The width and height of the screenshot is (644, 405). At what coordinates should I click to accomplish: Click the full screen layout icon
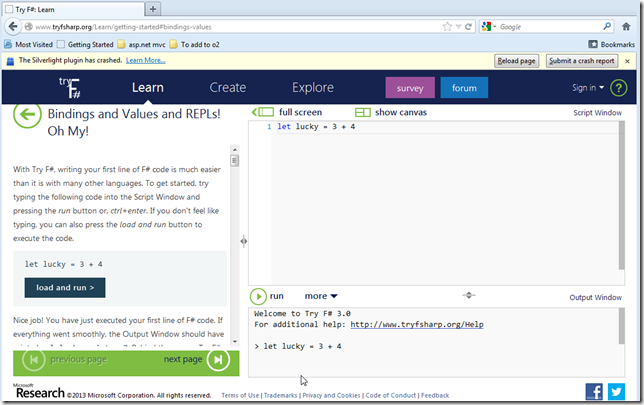[x=263, y=112]
